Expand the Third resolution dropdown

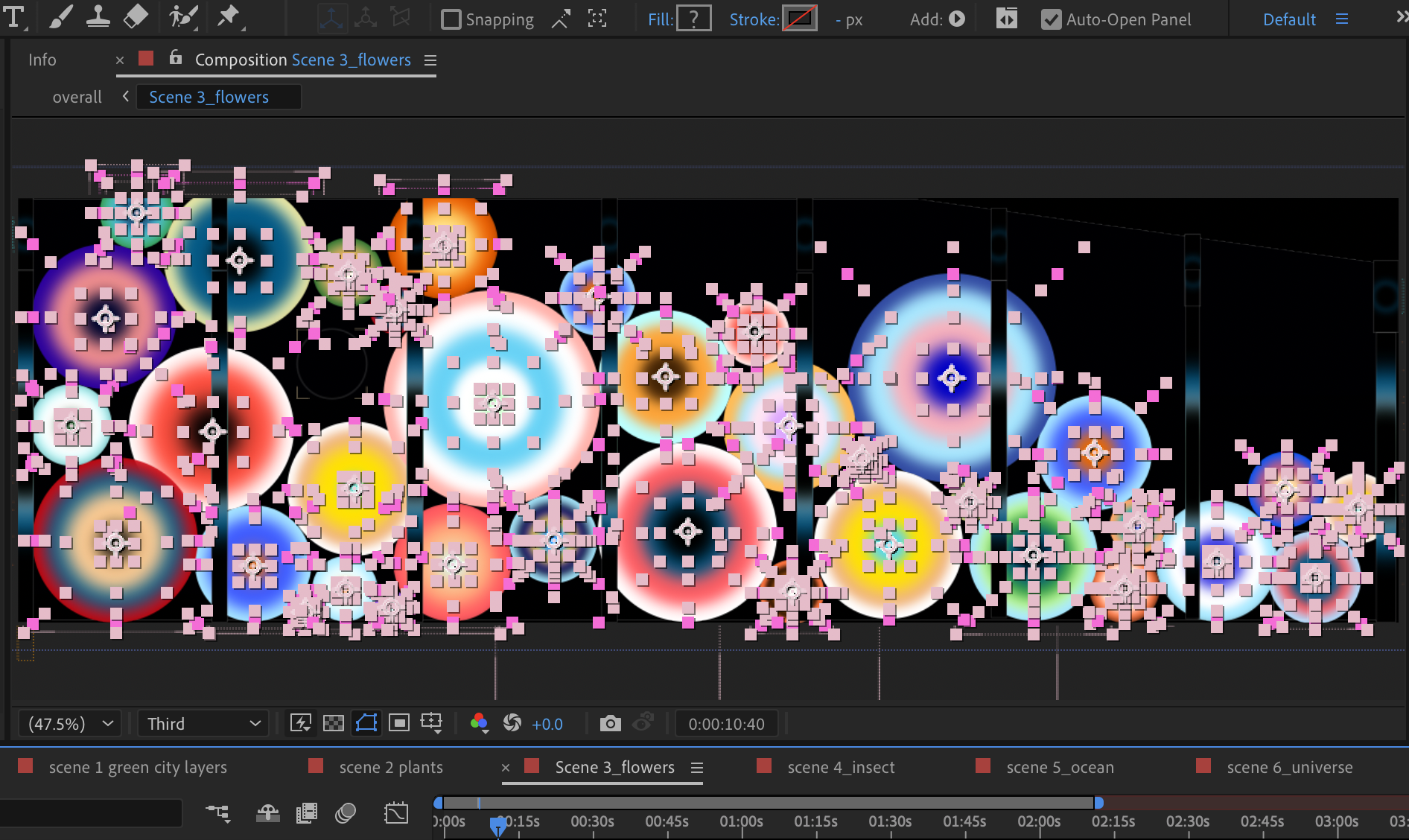[x=203, y=724]
